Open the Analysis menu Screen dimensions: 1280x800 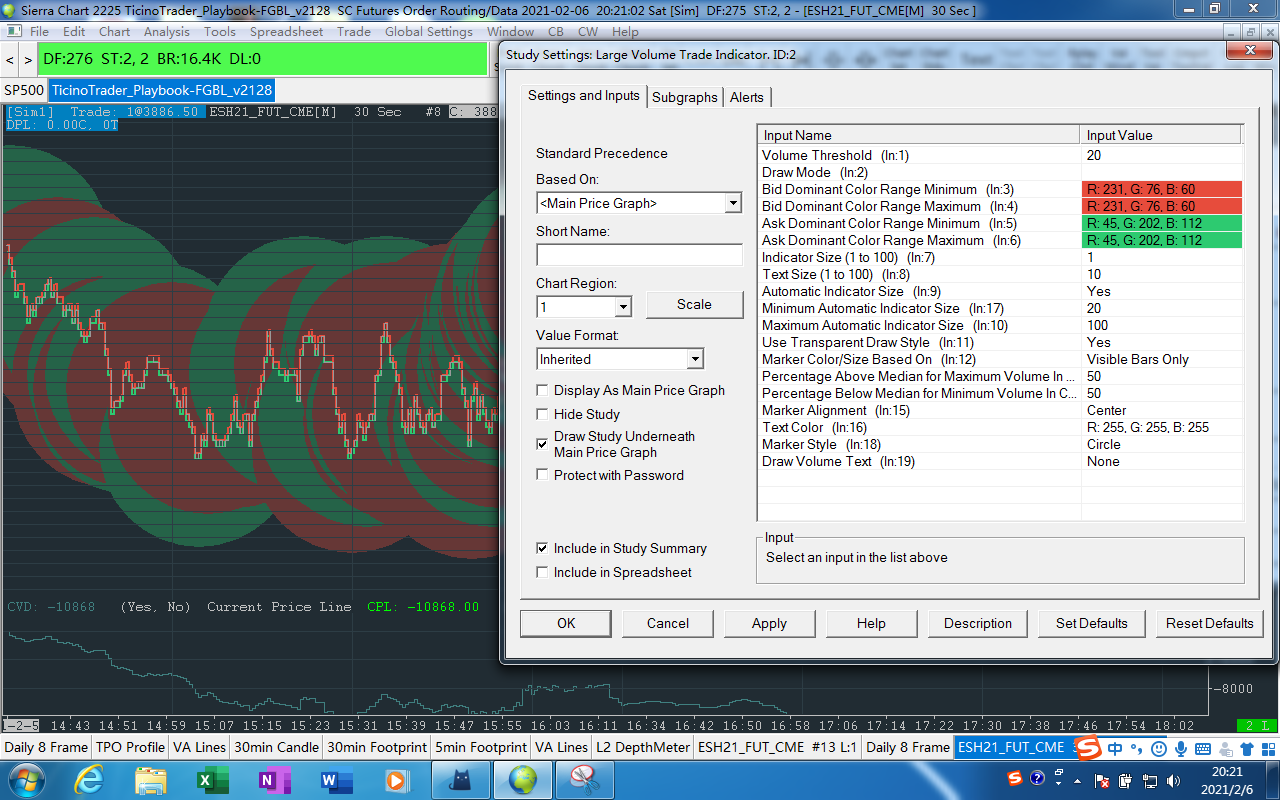[166, 32]
